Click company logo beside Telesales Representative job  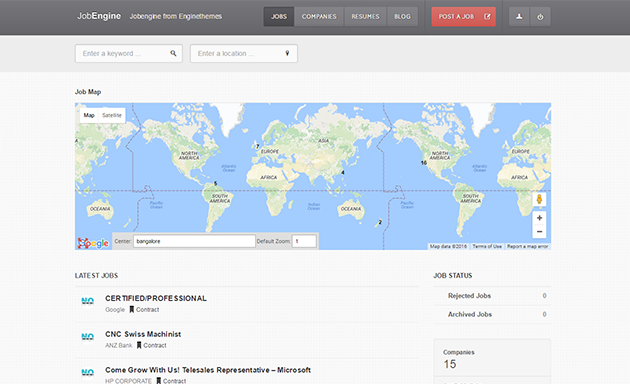point(88,373)
